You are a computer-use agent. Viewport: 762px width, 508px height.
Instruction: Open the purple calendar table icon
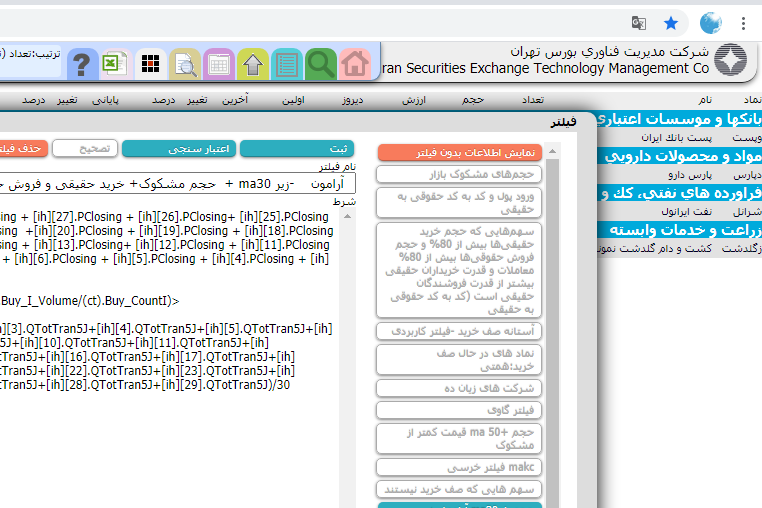click(x=219, y=64)
